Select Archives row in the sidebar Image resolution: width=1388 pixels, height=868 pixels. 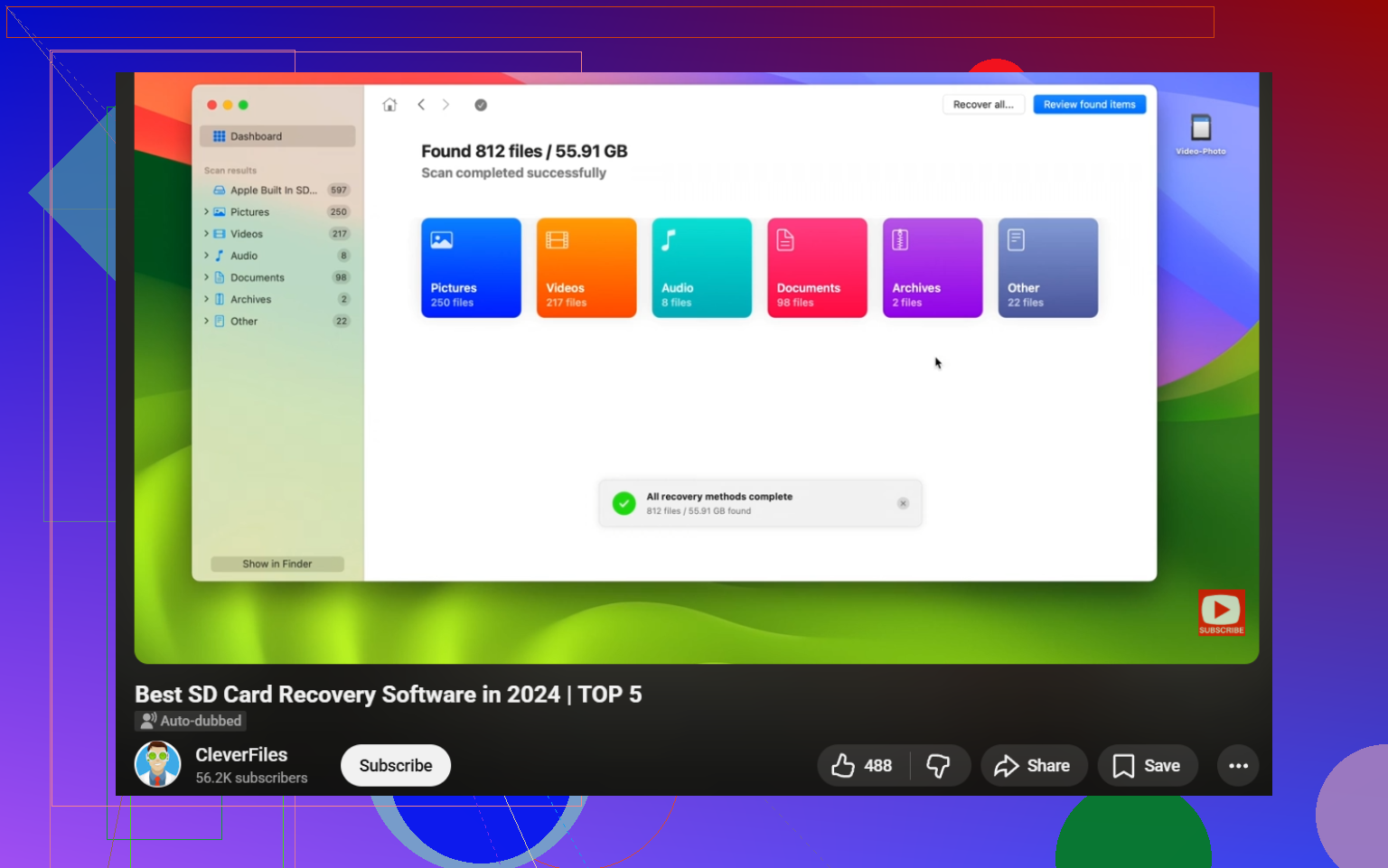coord(277,299)
